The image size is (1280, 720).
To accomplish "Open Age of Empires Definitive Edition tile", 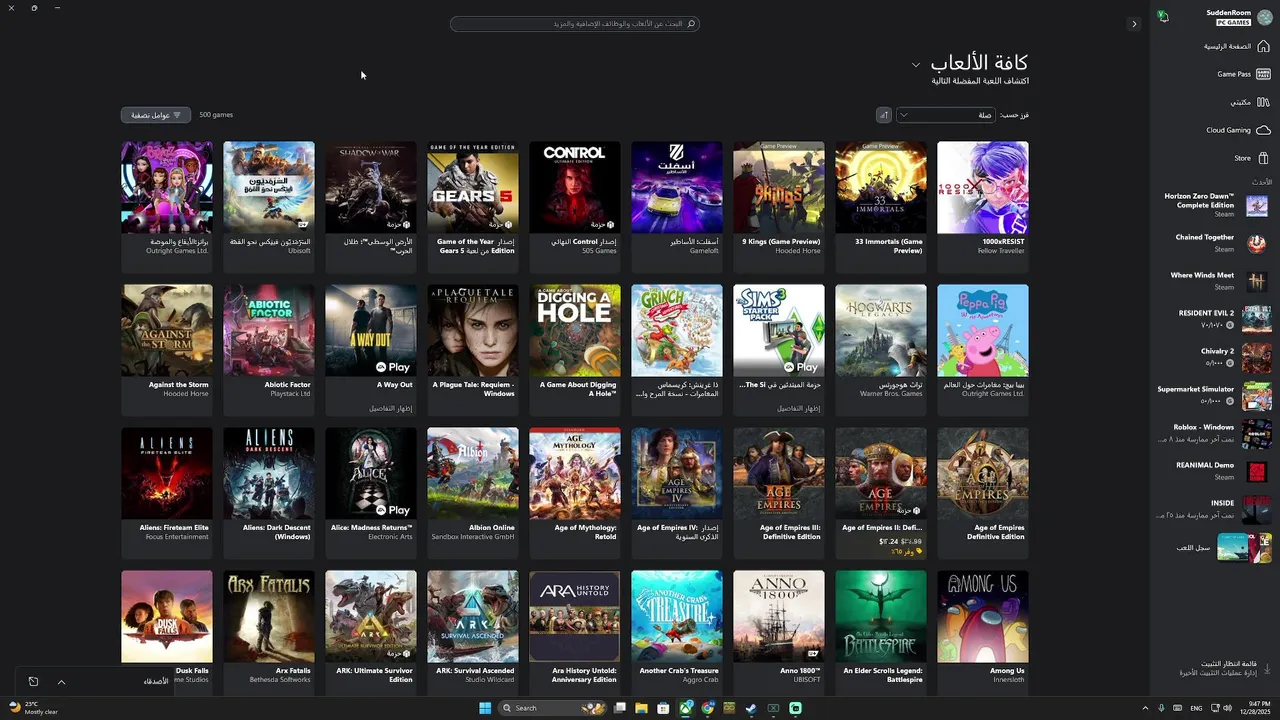I will [983, 492].
